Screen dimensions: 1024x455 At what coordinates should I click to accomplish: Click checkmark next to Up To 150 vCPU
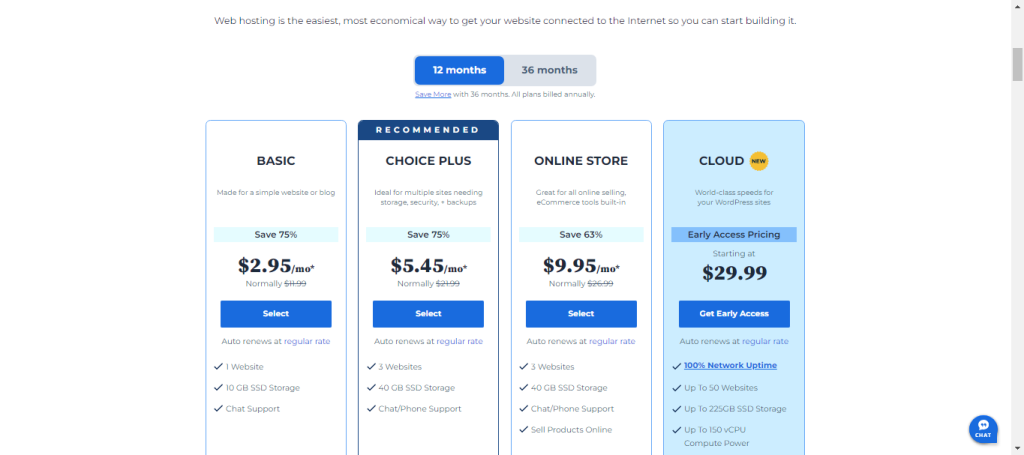(x=676, y=430)
